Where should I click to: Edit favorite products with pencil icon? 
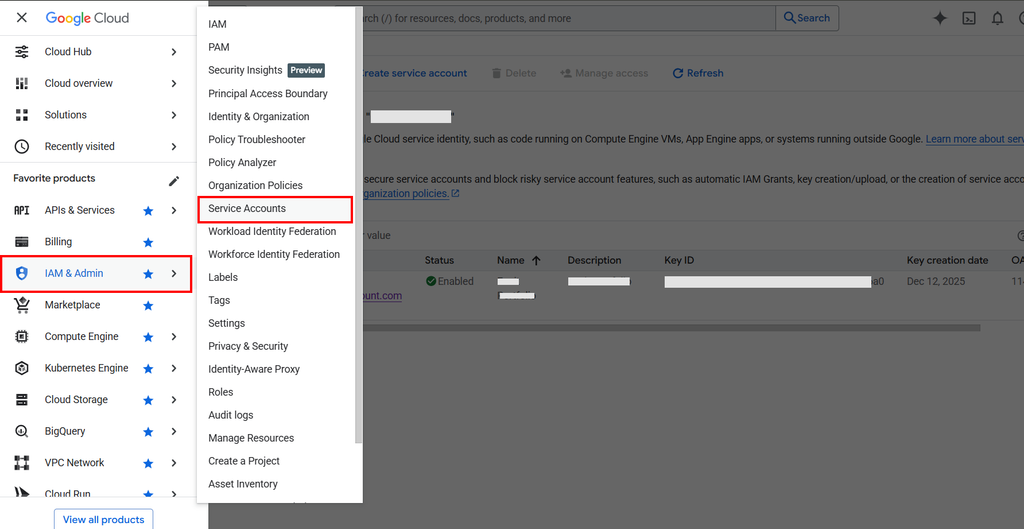[174, 181]
